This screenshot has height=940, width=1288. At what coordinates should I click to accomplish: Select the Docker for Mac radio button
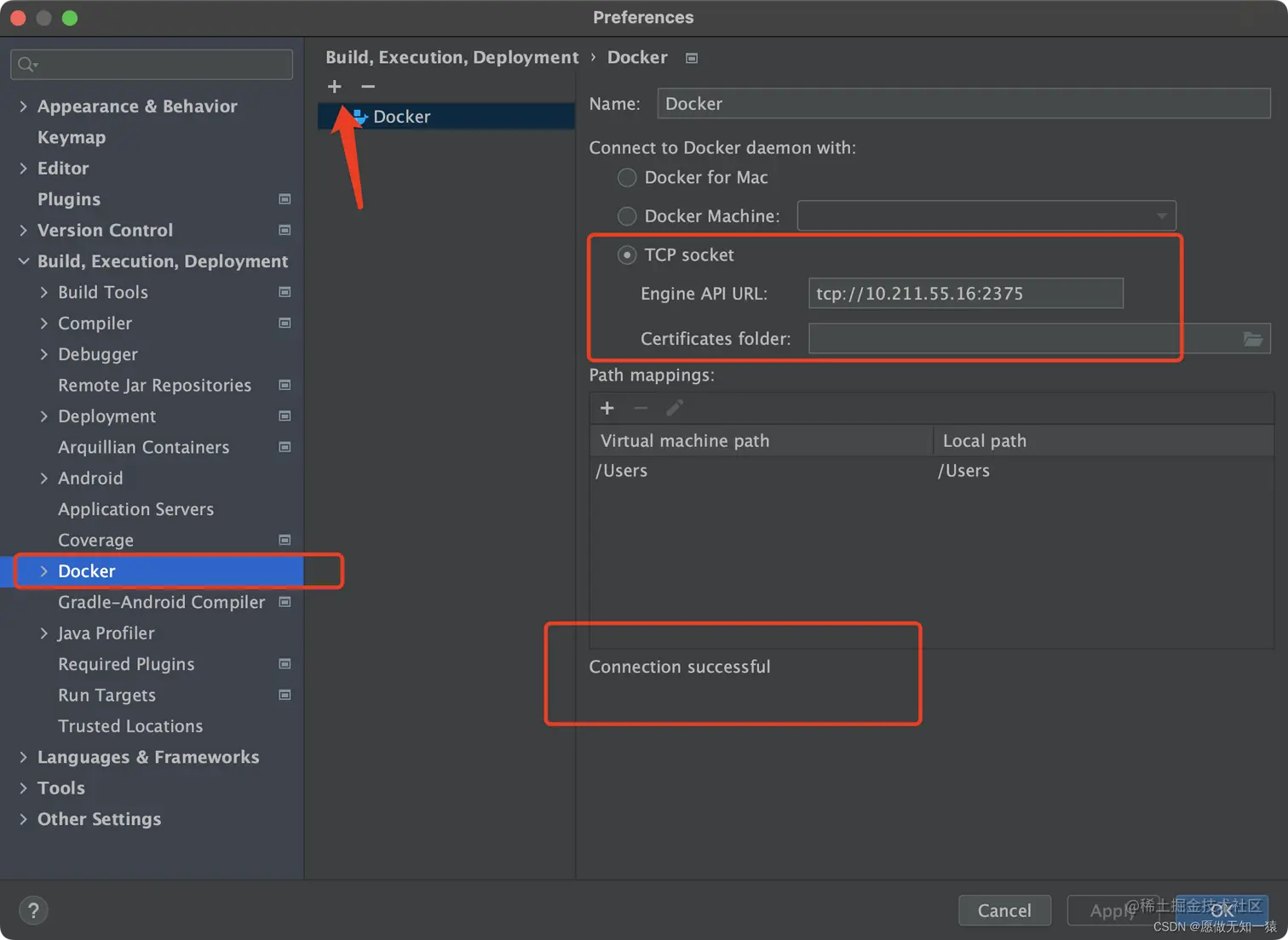[627, 178]
